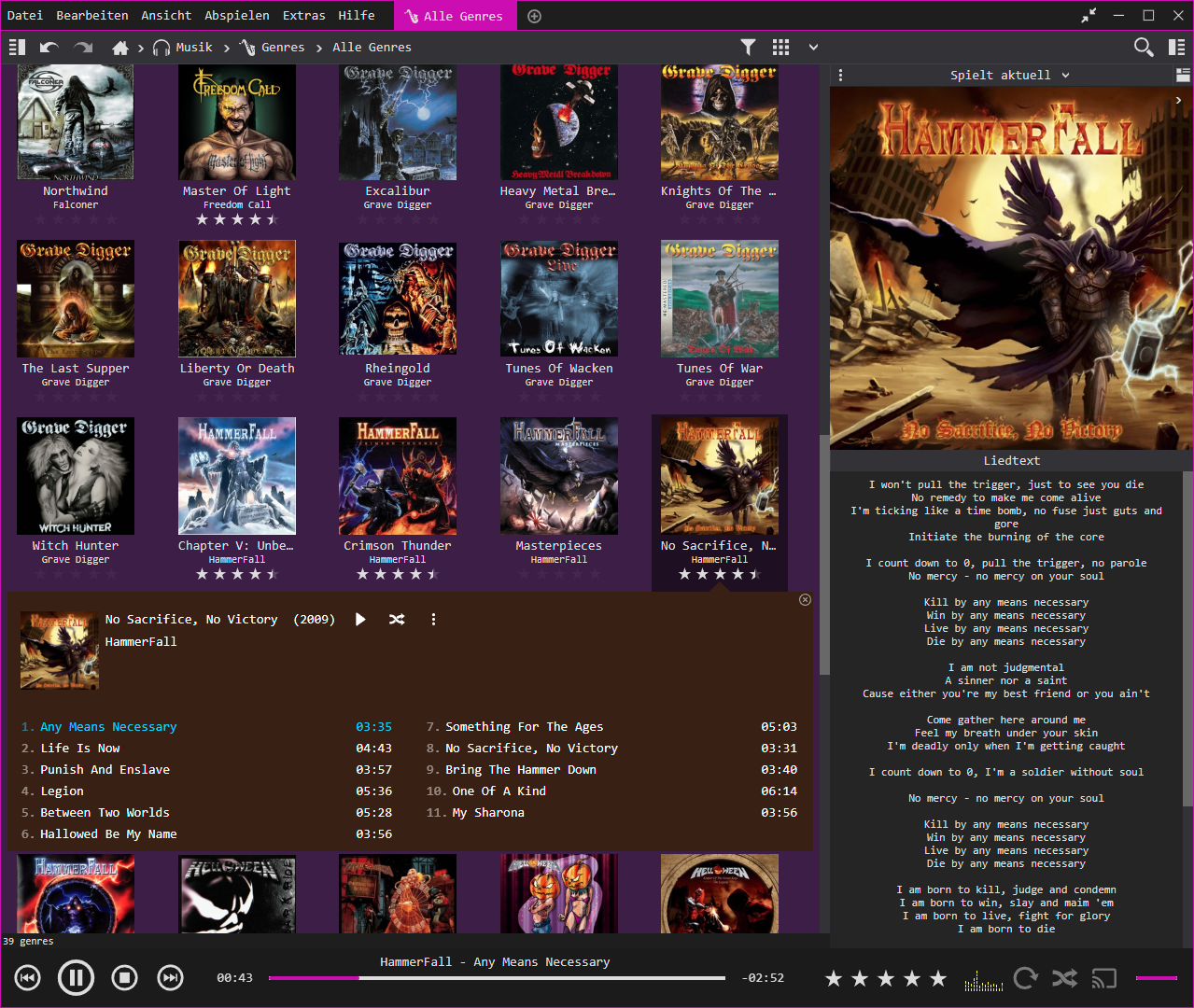Click the album list scrollbar

tap(823, 554)
